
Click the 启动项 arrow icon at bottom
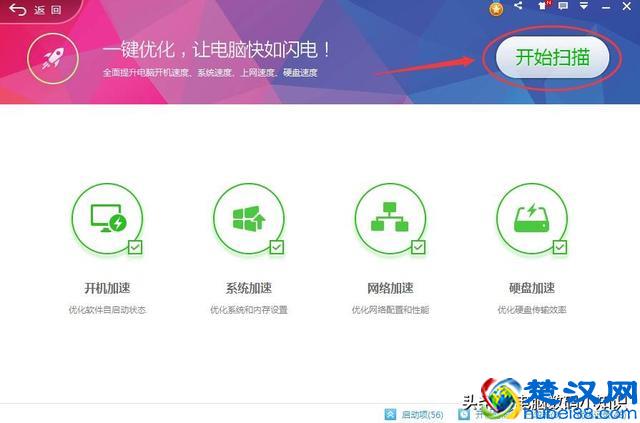click(390, 415)
